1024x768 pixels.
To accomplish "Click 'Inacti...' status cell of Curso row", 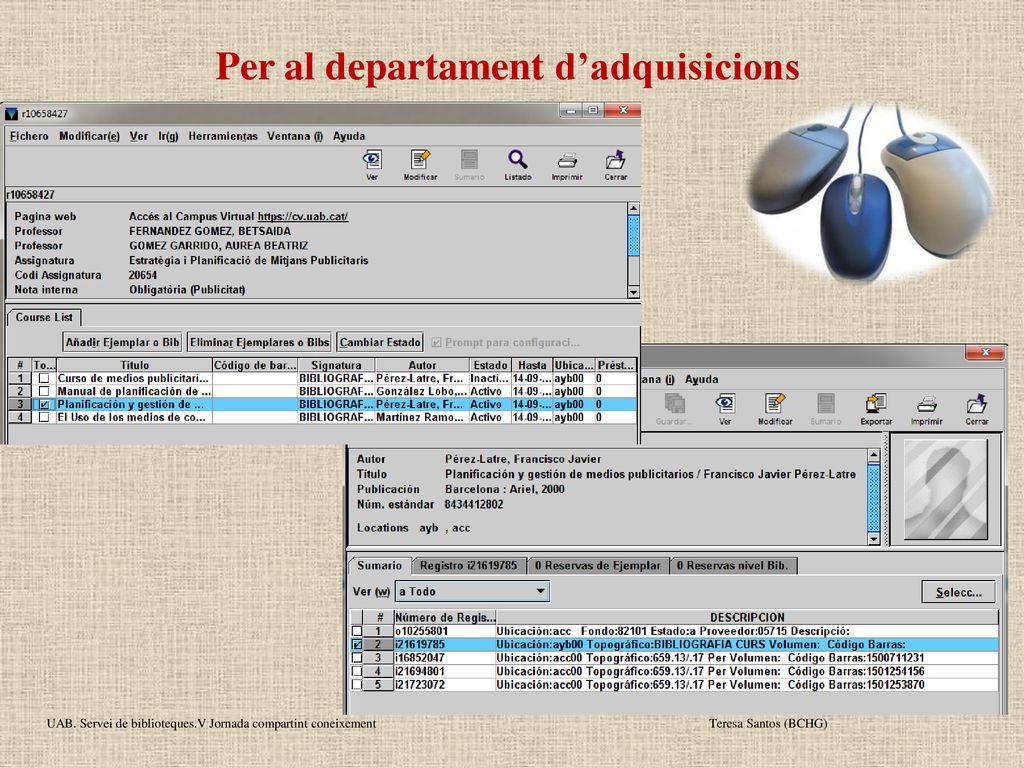I will pos(490,378).
